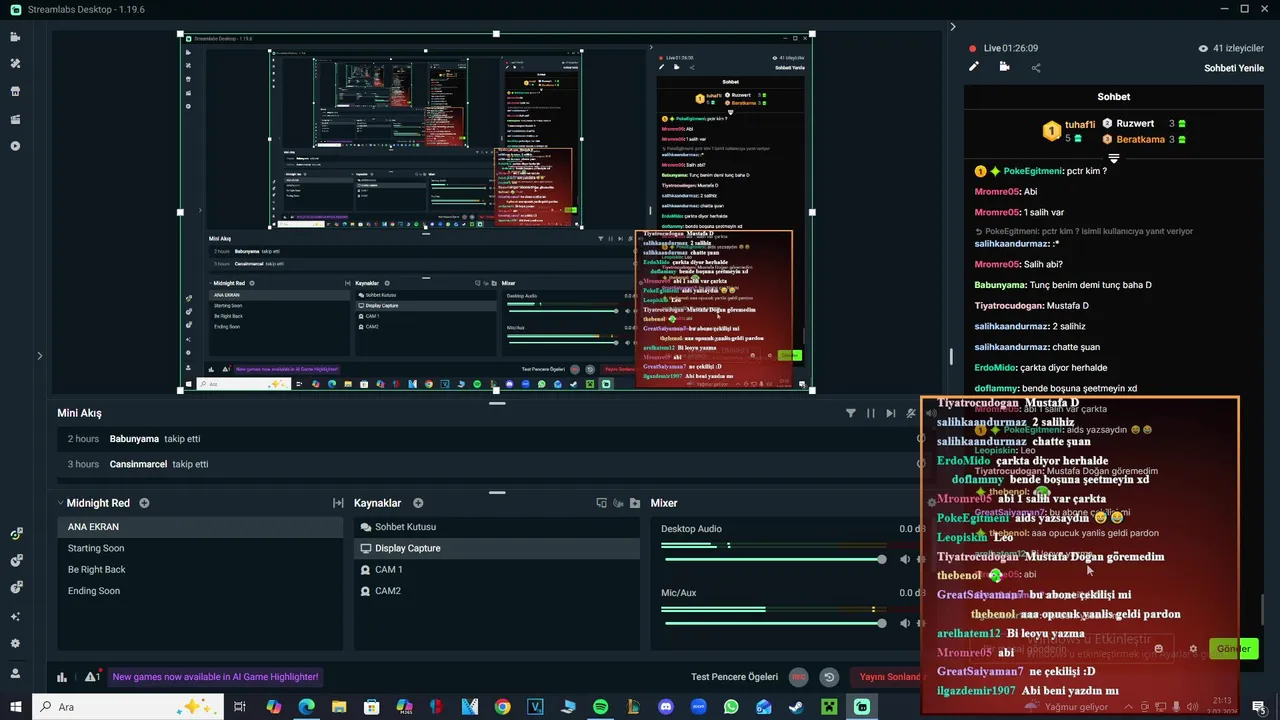Image resolution: width=1280 pixels, height=720 pixels.
Task: Skip the current alert in Mini Akış
Action: point(890,413)
